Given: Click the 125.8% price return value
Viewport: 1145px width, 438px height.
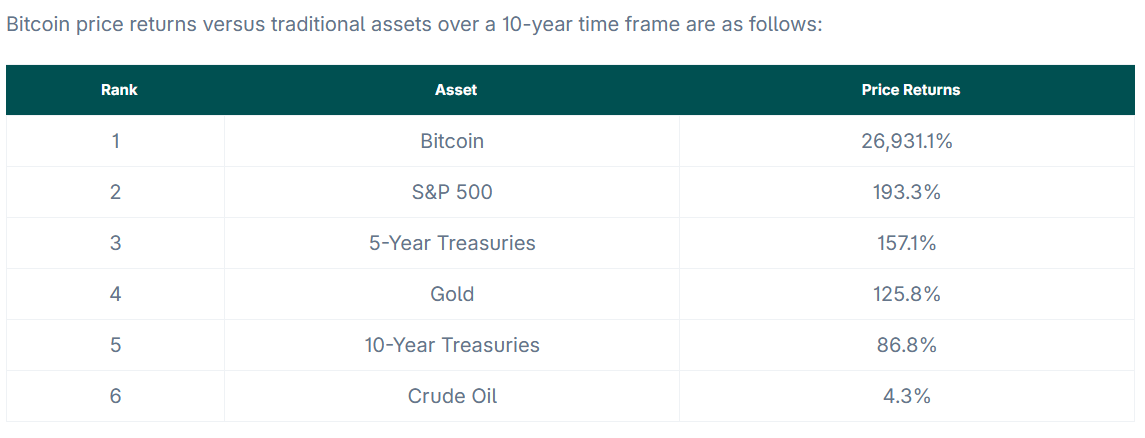Looking at the screenshot, I should tap(907, 294).
